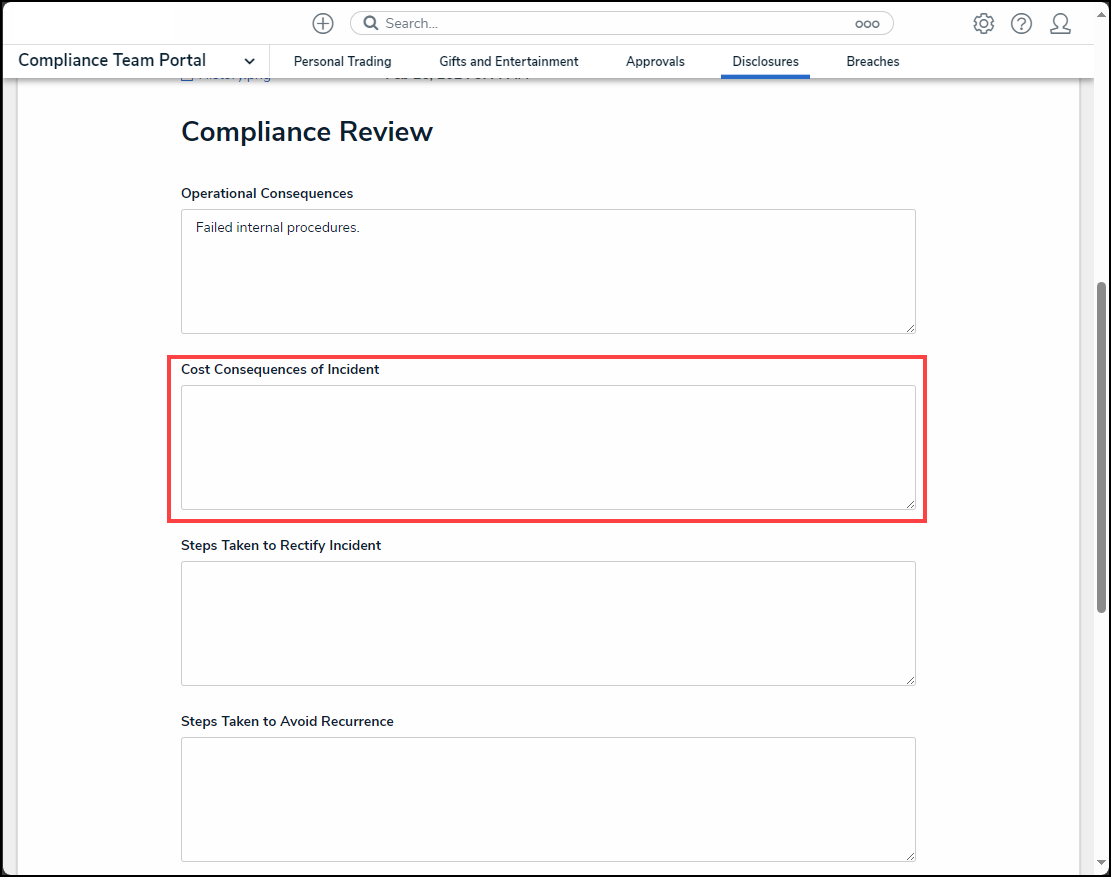Switch to the Breaches tab
The image size is (1111, 877).
[x=872, y=61]
